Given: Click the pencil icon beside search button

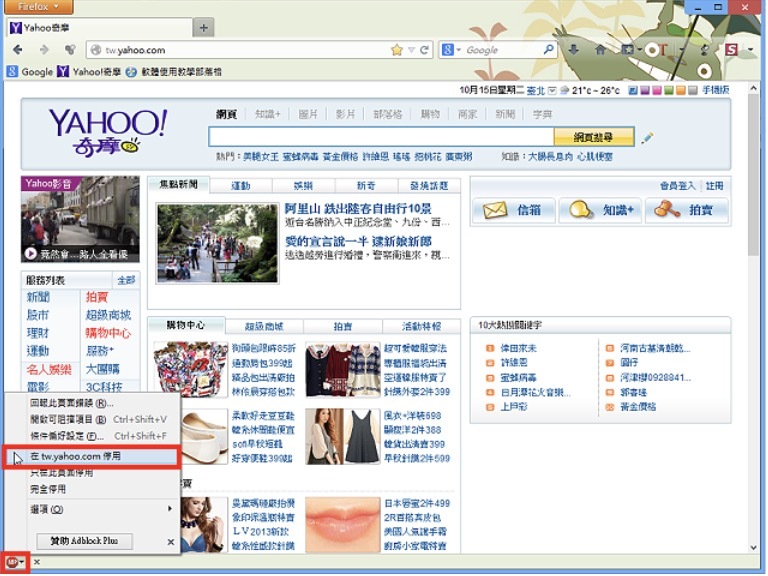Looking at the screenshot, I should tap(647, 138).
